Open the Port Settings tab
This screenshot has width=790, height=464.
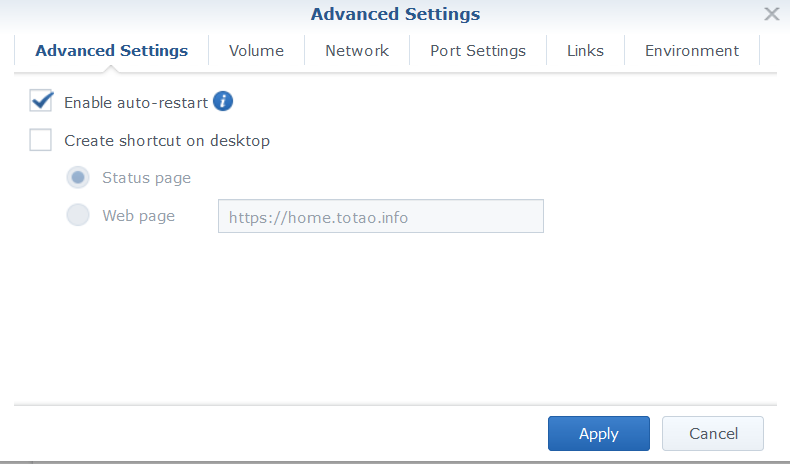478,51
